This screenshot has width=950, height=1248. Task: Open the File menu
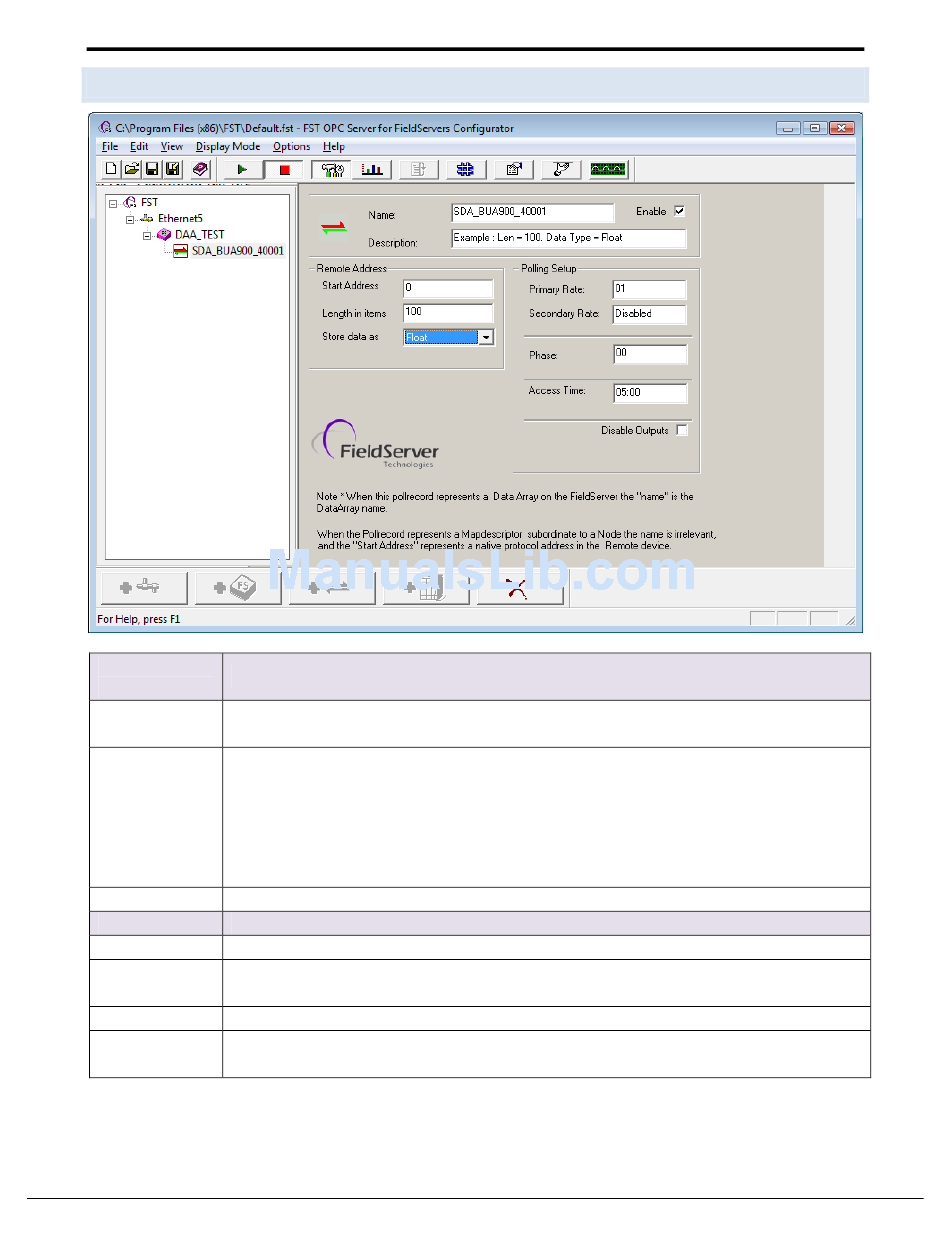[110, 146]
